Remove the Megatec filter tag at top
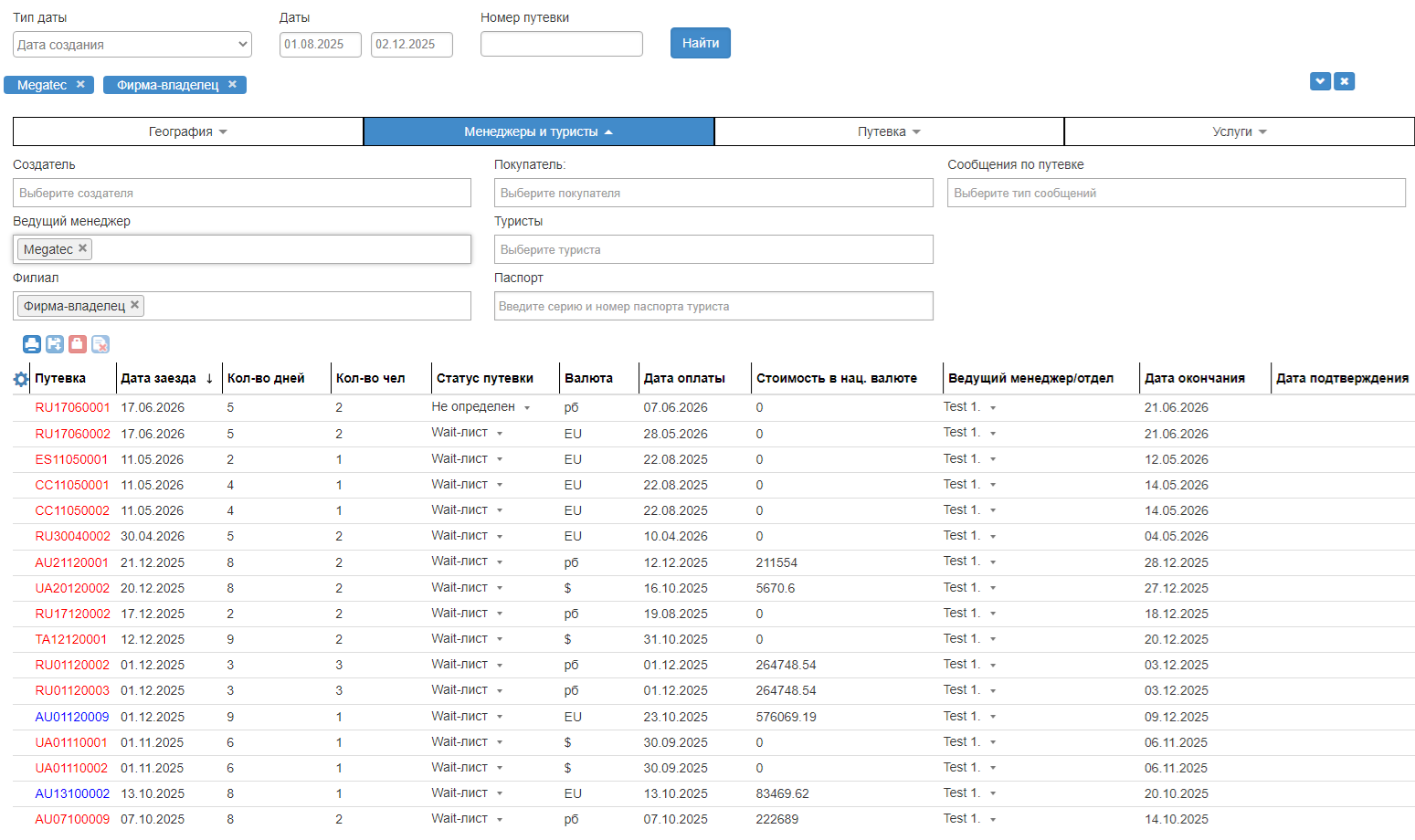This screenshot has height=840, width=1415. click(80, 84)
